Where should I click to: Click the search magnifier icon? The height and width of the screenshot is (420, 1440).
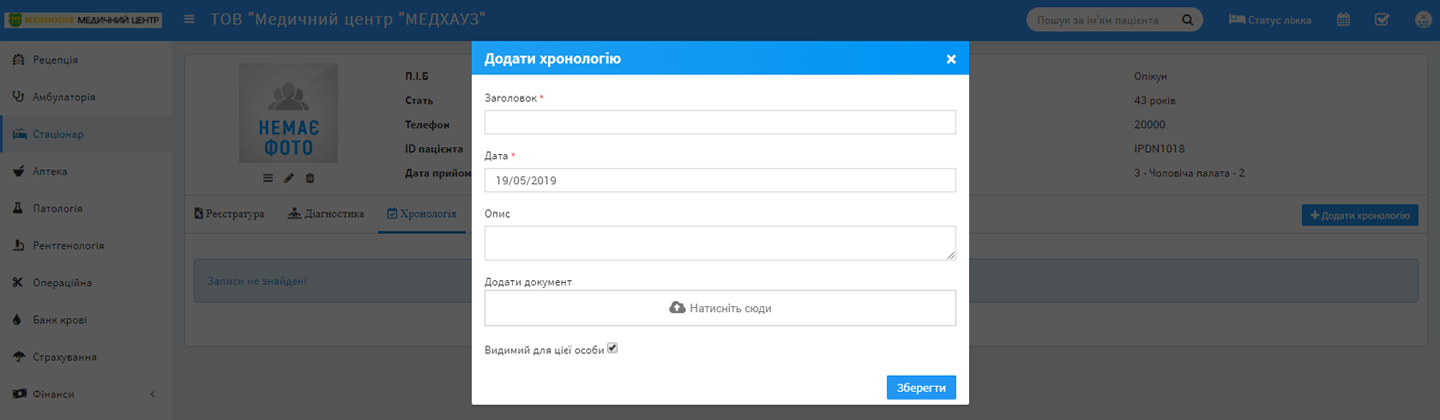point(1188,20)
